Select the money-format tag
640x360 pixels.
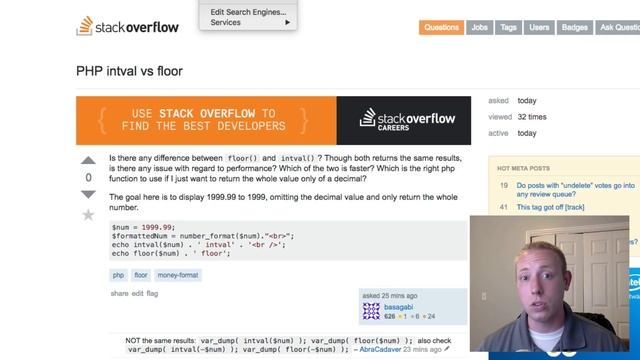[x=178, y=275]
